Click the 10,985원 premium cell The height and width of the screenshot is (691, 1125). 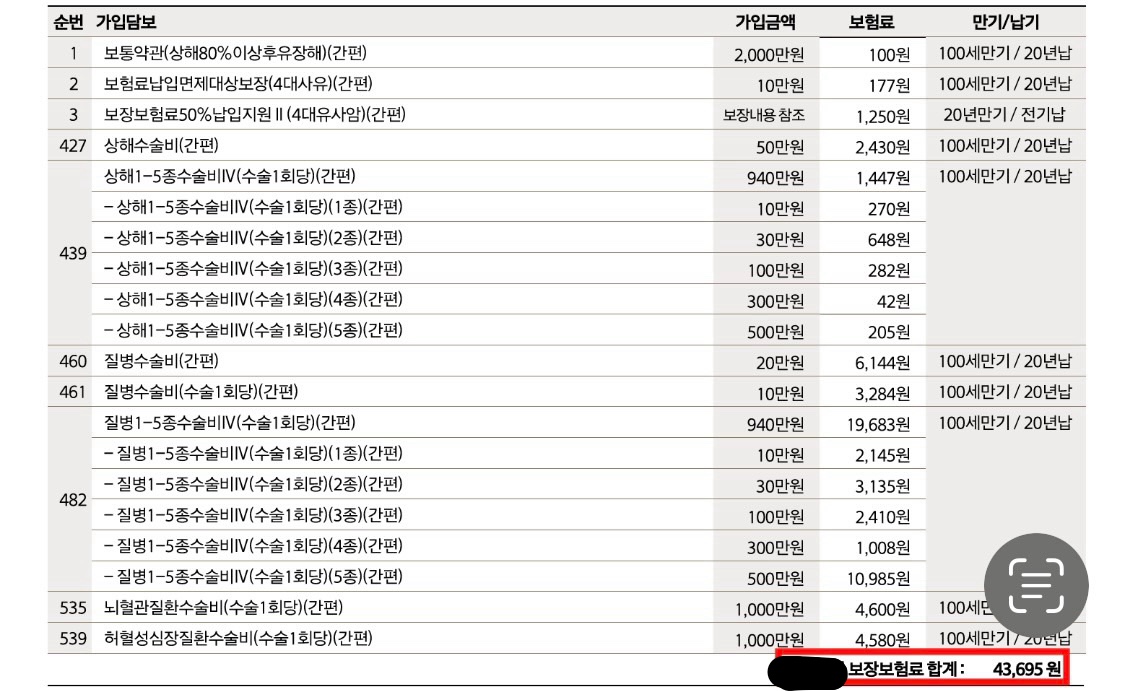(878, 578)
